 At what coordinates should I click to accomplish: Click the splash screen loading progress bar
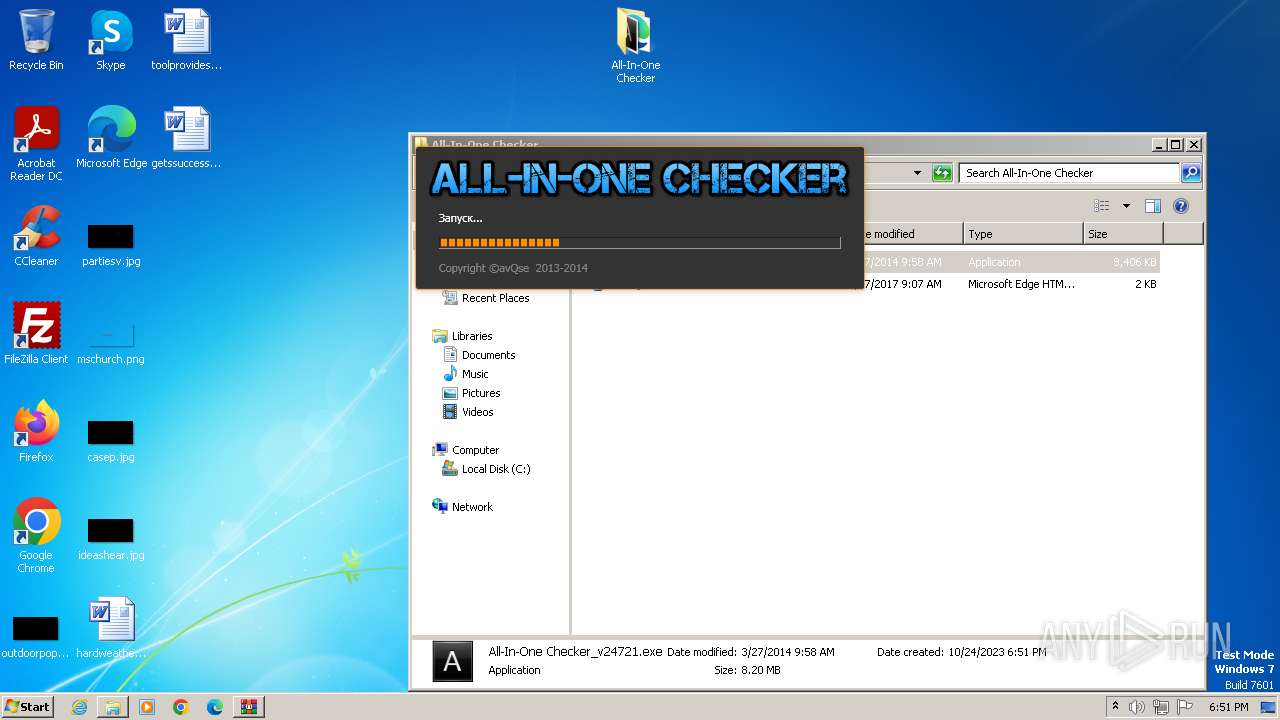coord(640,242)
